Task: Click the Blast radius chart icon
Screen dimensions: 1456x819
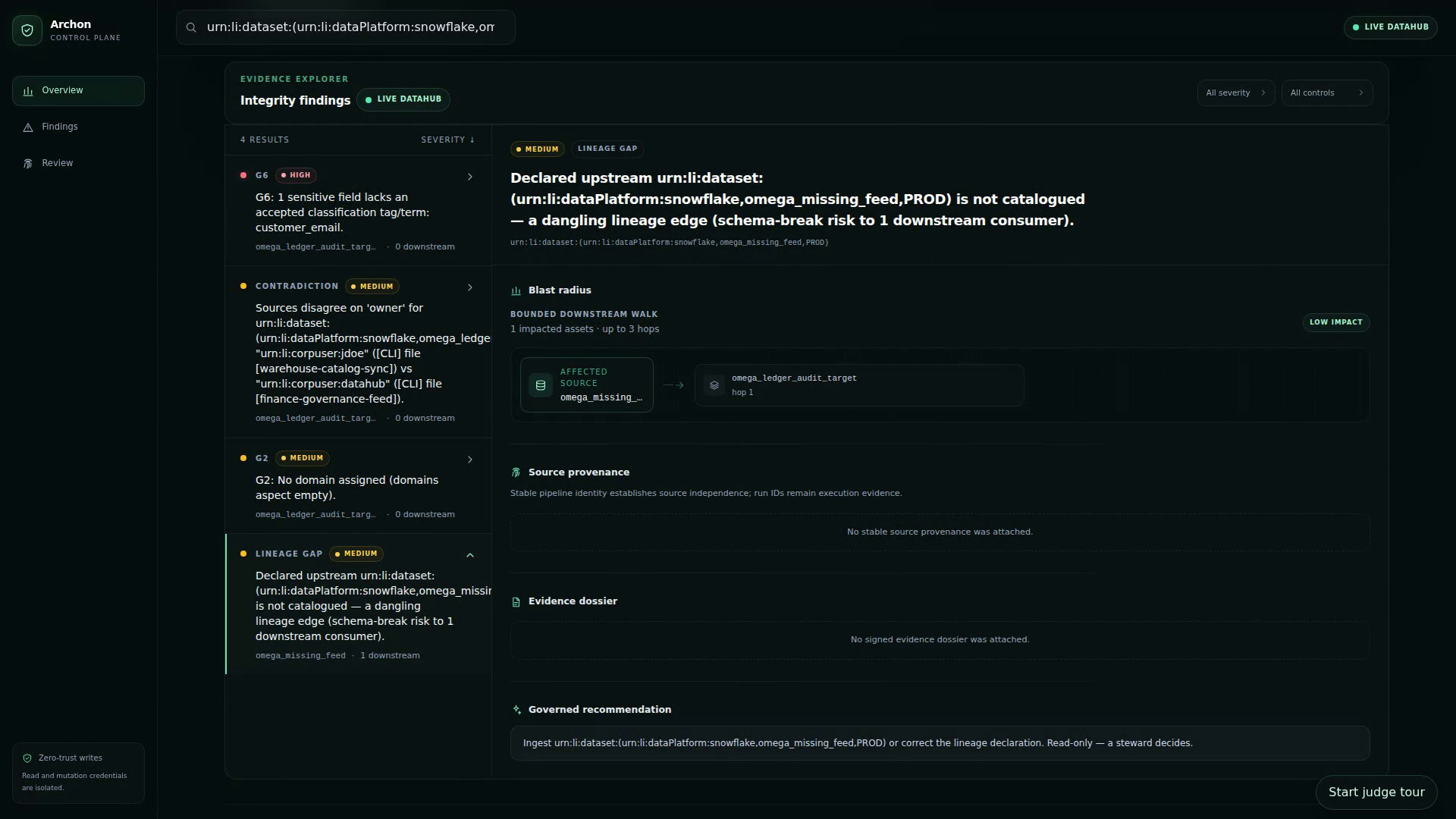Action: coord(516,290)
